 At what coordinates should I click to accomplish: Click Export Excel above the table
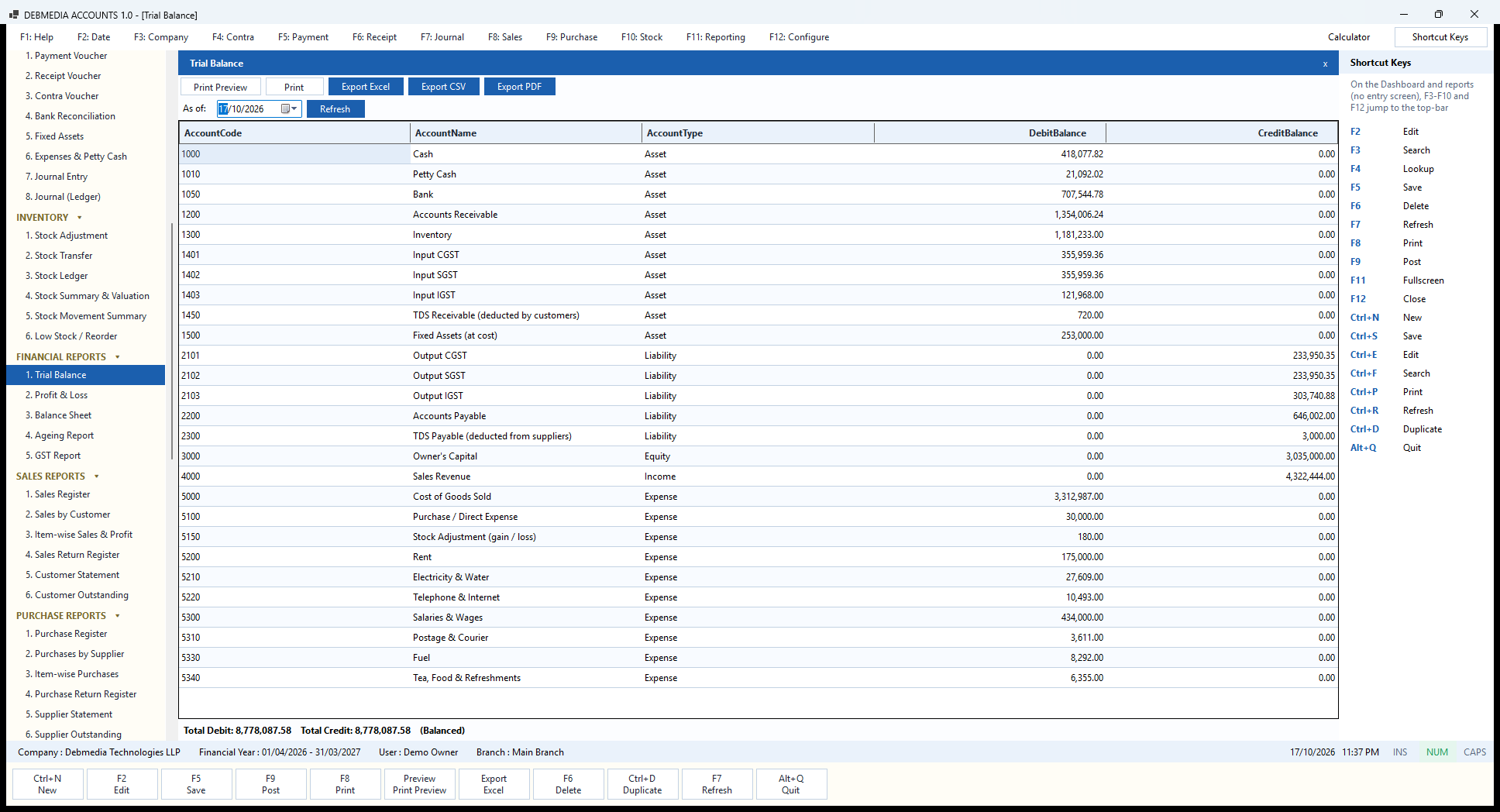coord(366,87)
